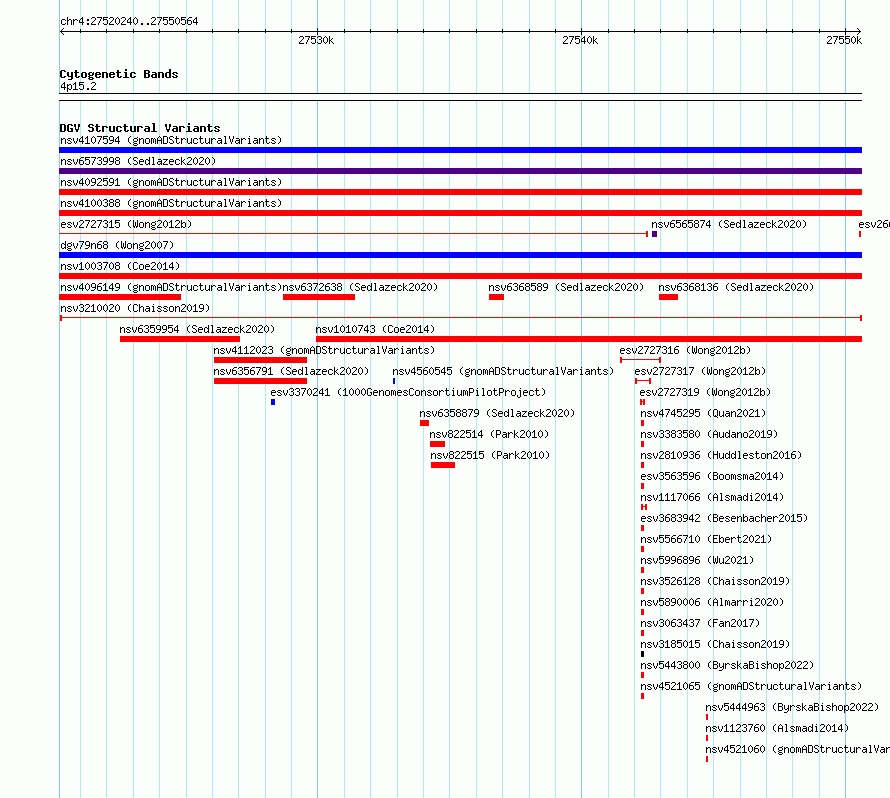Screen dimensions: 890x798
Task: Click the nsv4112023 gnomAD red bar
Action: [261, 360]
